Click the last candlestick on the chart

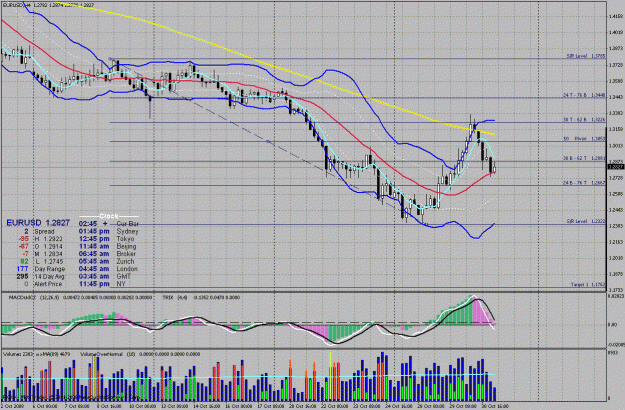tap(494, 168)
